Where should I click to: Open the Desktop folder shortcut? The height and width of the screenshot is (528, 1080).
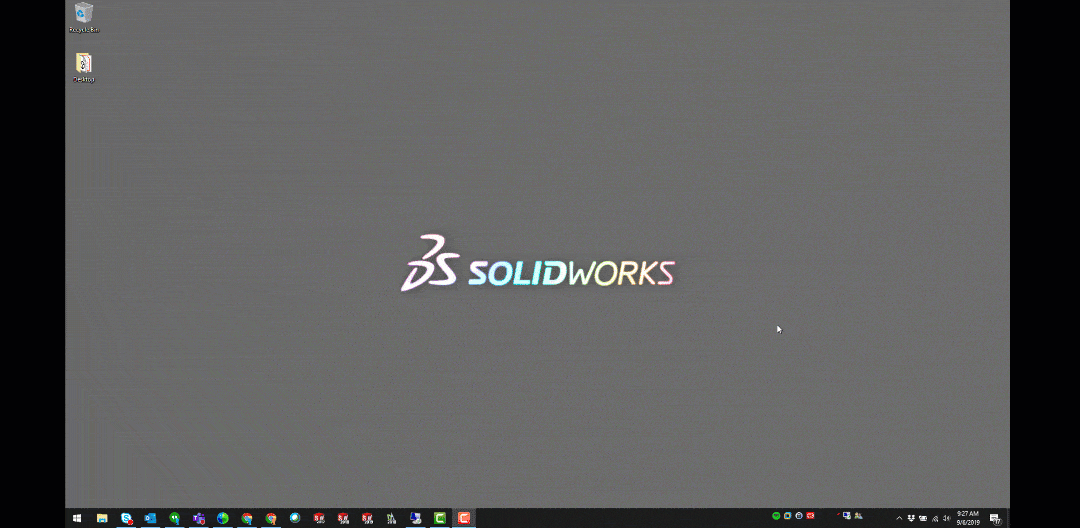click(x=84, y=65)
